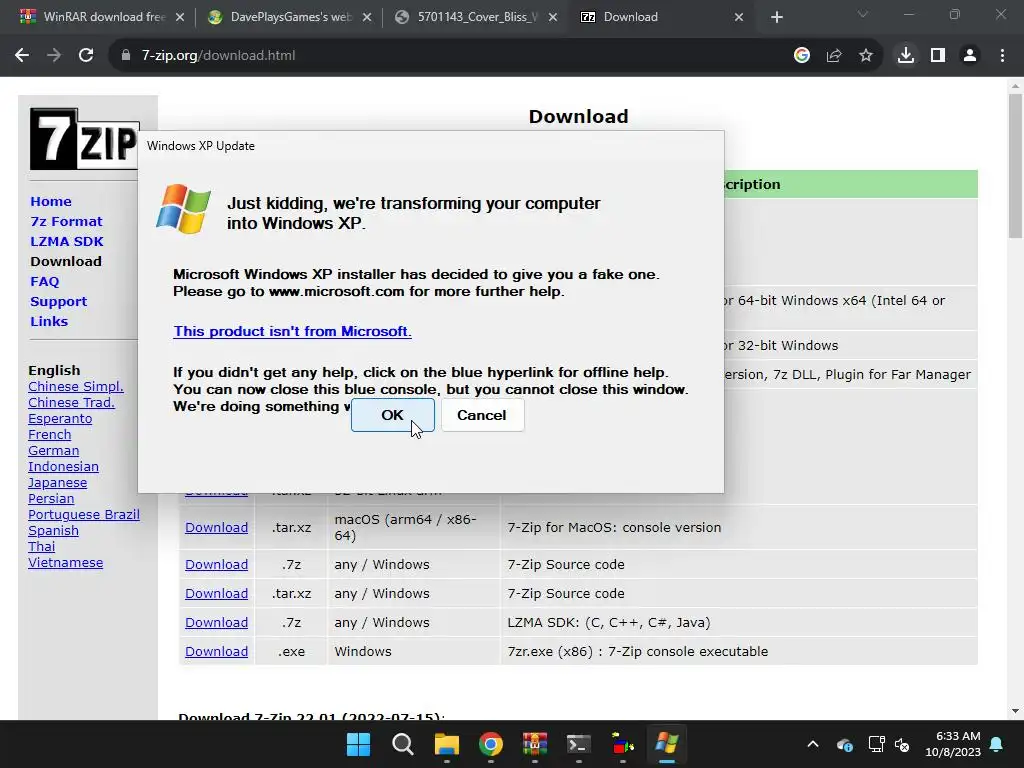This screenshot has height=768, width=1024.
Task: Open the notification bell icon
Action: click(x=997, y=744)
